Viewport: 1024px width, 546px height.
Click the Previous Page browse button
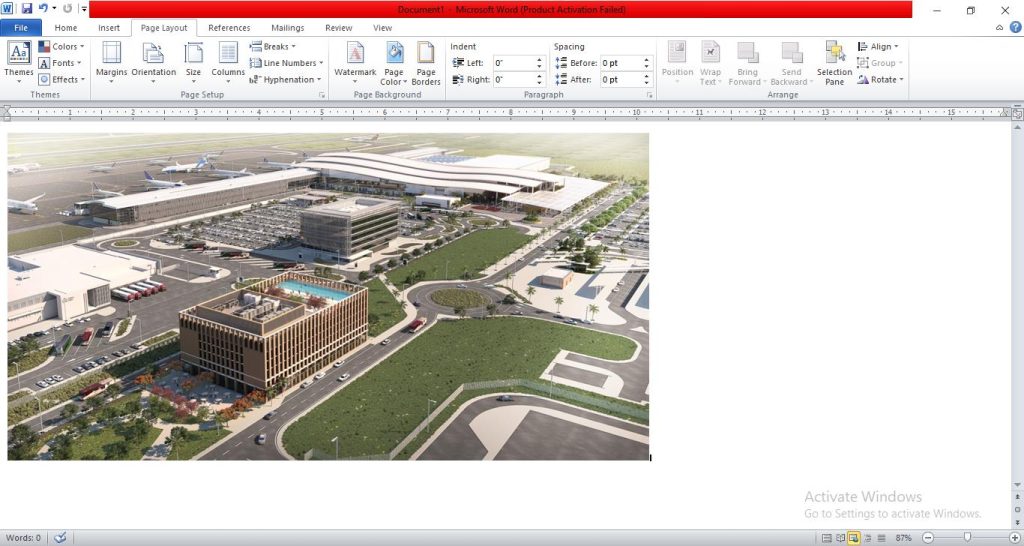click(x=1017, y=498)
